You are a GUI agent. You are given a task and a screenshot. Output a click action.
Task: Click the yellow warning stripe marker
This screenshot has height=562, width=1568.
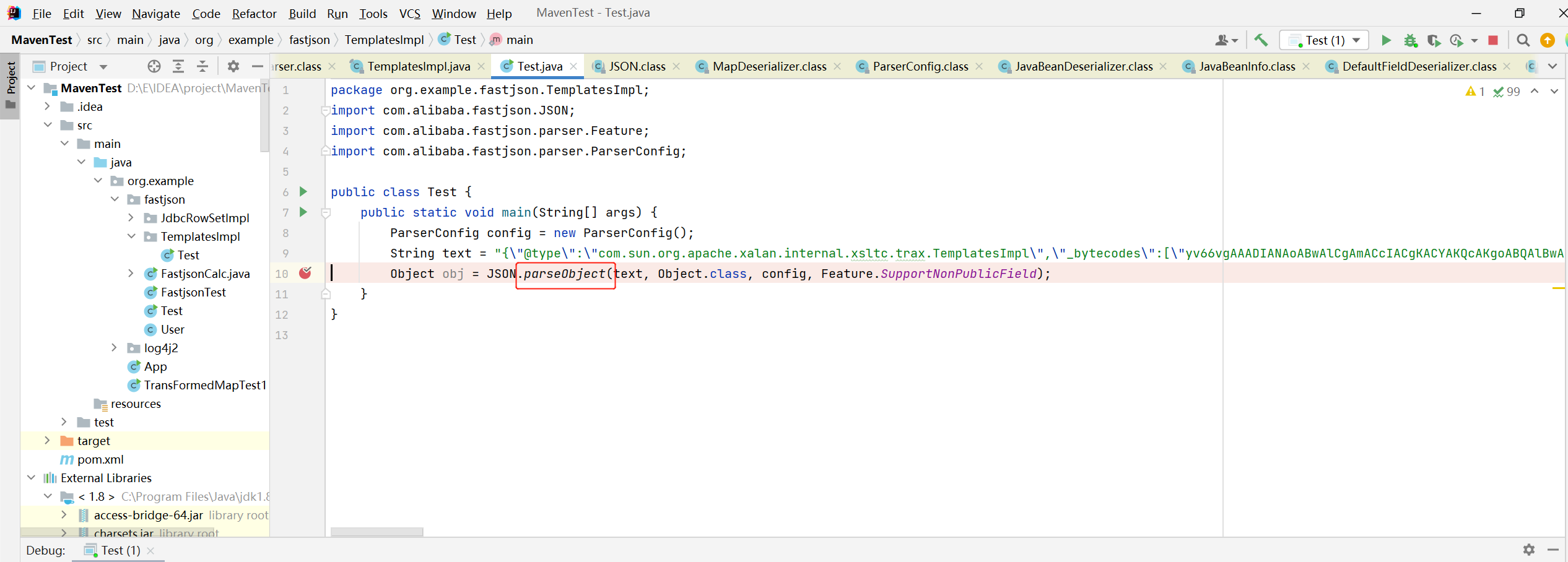click(1558, 288)
